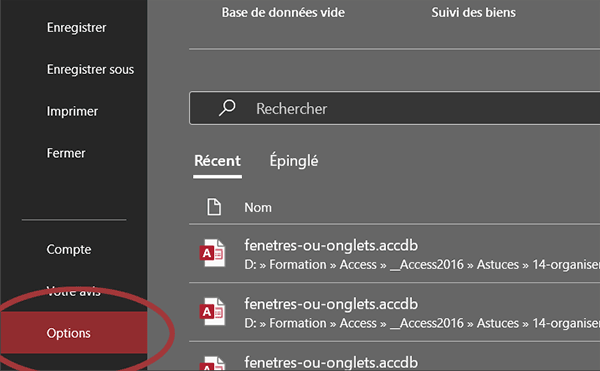The image size is (600, 371).
Task: Sort by the Nom column header
Action: pyautogui.click(x=258, y=207)
